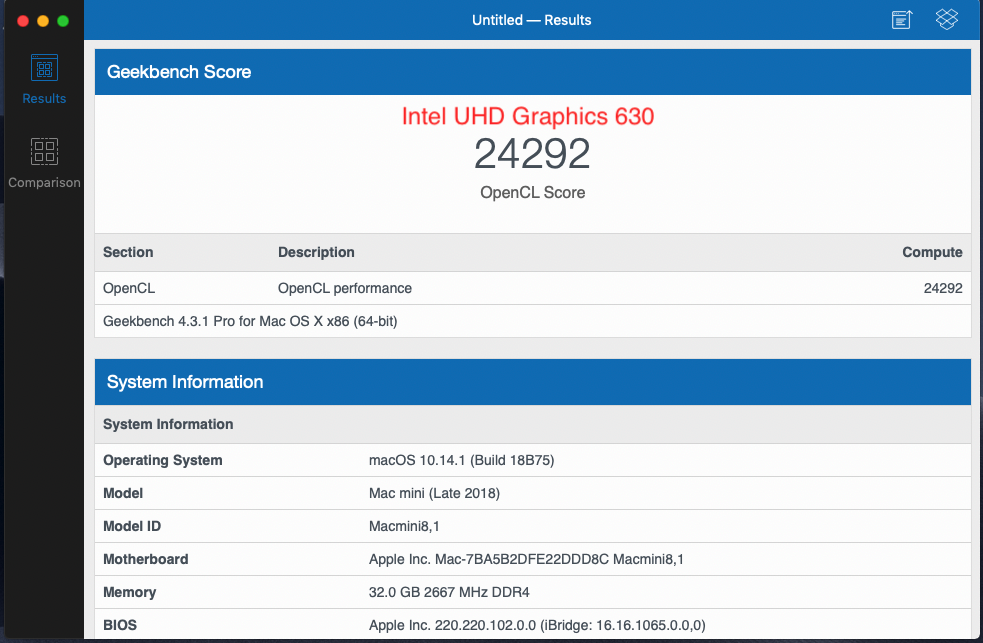This screenshot has height=643, width=983.
Task: Click the Description column header
Action: pyautogui.click(x=316, y=252)
